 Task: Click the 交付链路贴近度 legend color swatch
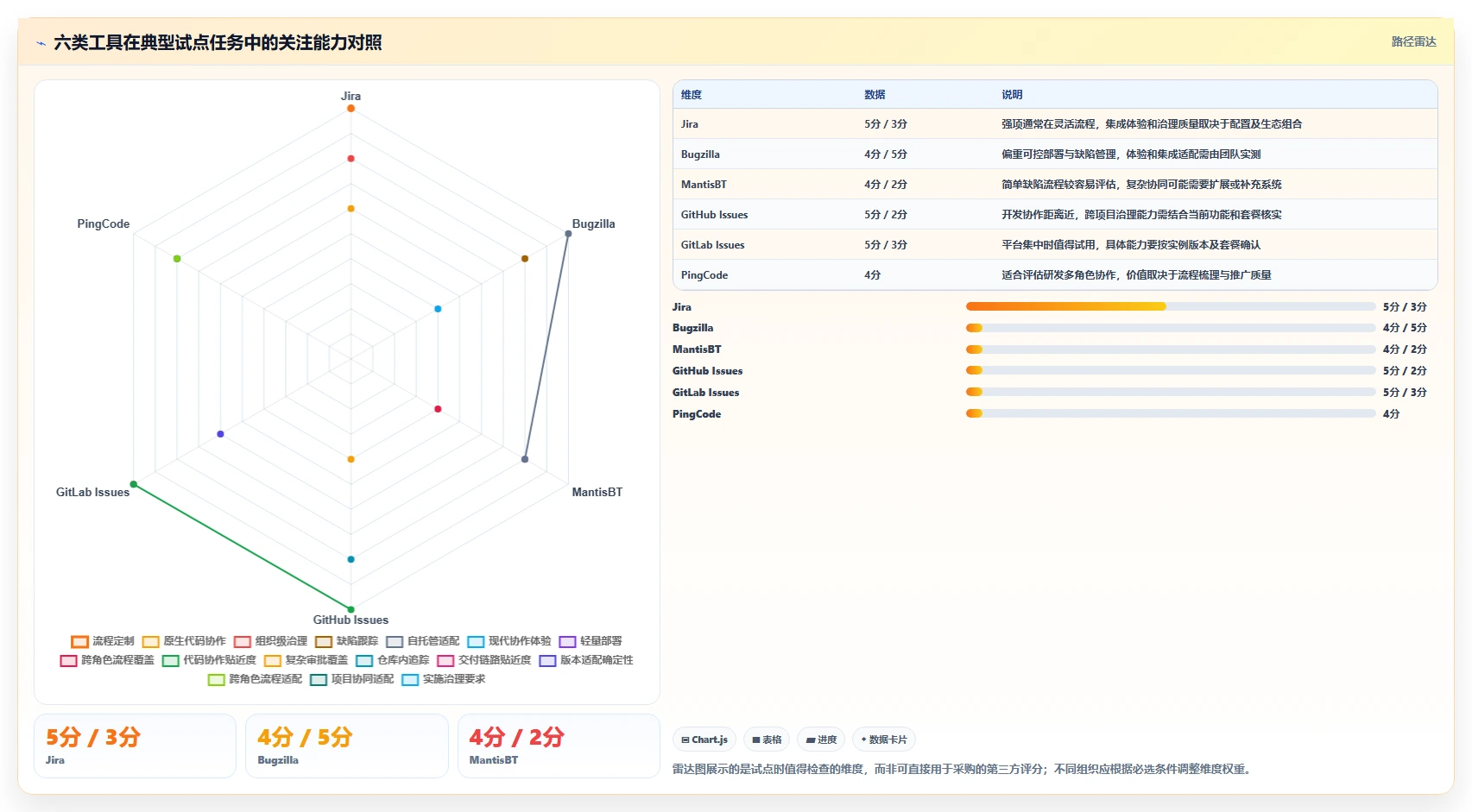tap(445, 660)
